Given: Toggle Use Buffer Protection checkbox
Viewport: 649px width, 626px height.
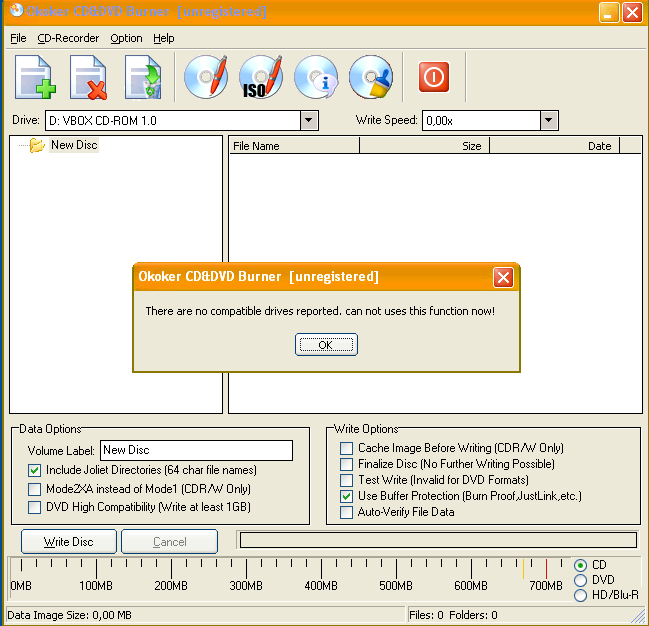Looking at the screenshot, I should pyautogui.click(x=346, y=496).
